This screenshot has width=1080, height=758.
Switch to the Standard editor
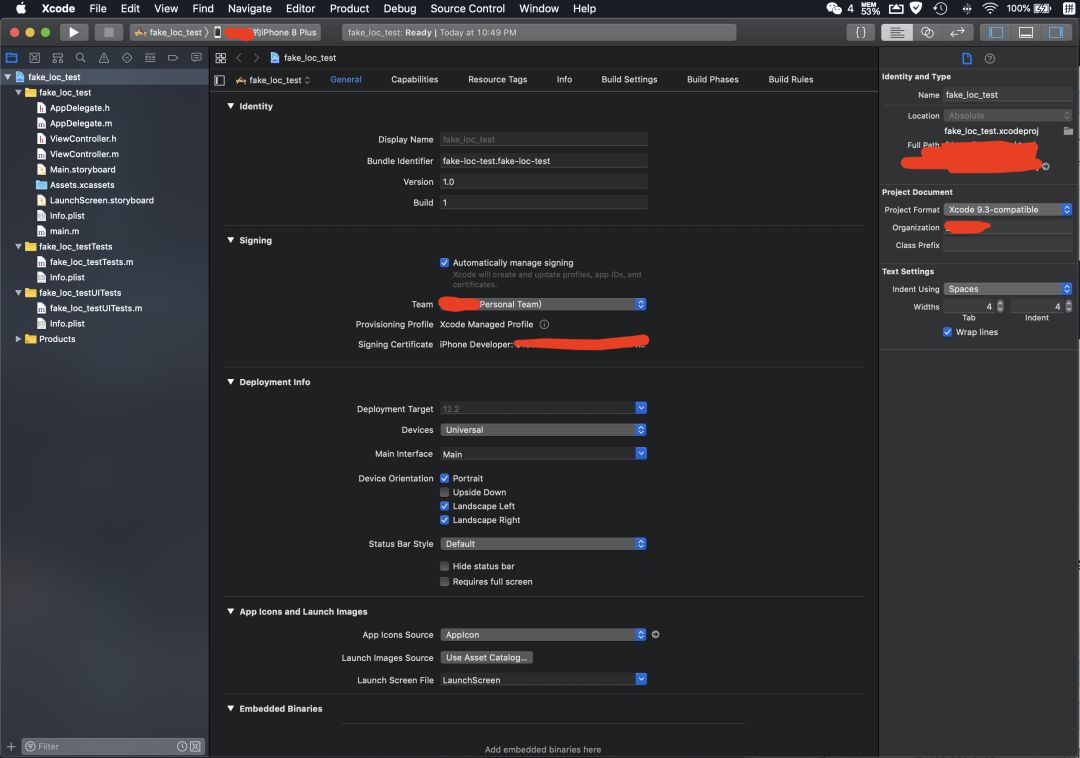pos(897,32)
